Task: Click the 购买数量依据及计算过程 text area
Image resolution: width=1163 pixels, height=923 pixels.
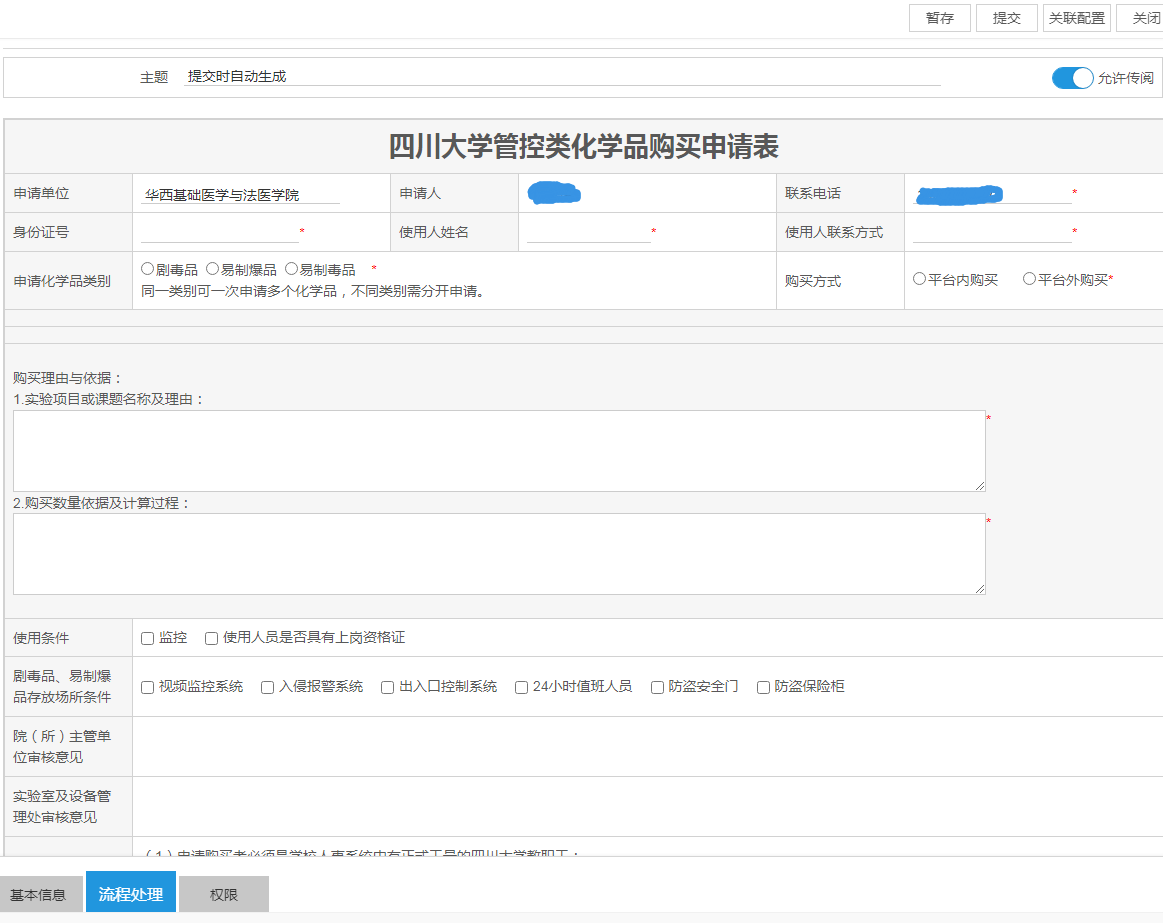Action: click(x=499, y=554)
